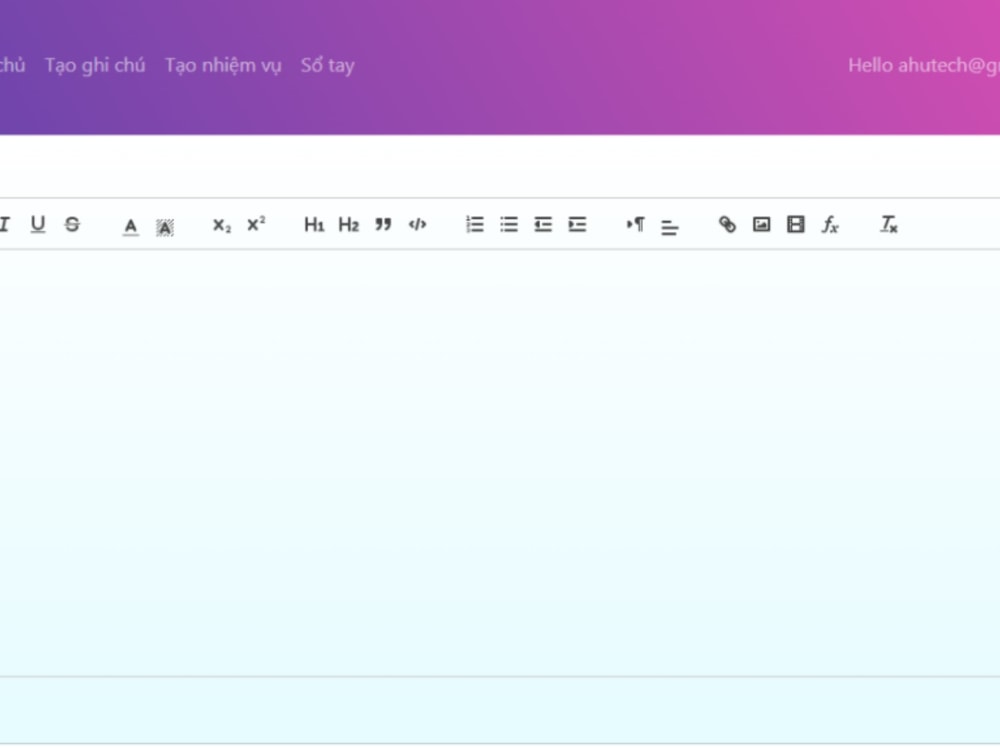Start an ordered numbered list
The width and height of the screenshot is (1000, 750).
[474, 224]
